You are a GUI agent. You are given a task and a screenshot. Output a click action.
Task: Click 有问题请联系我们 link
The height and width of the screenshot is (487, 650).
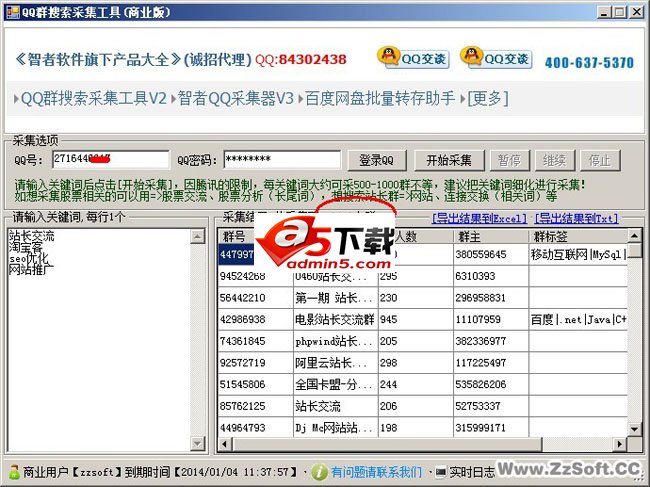click(376, 472)
